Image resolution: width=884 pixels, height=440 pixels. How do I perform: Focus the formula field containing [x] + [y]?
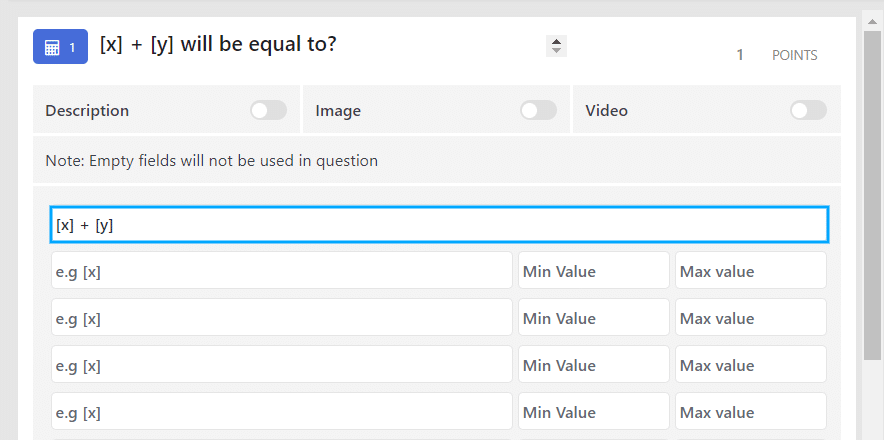click(x=439, y=225)
